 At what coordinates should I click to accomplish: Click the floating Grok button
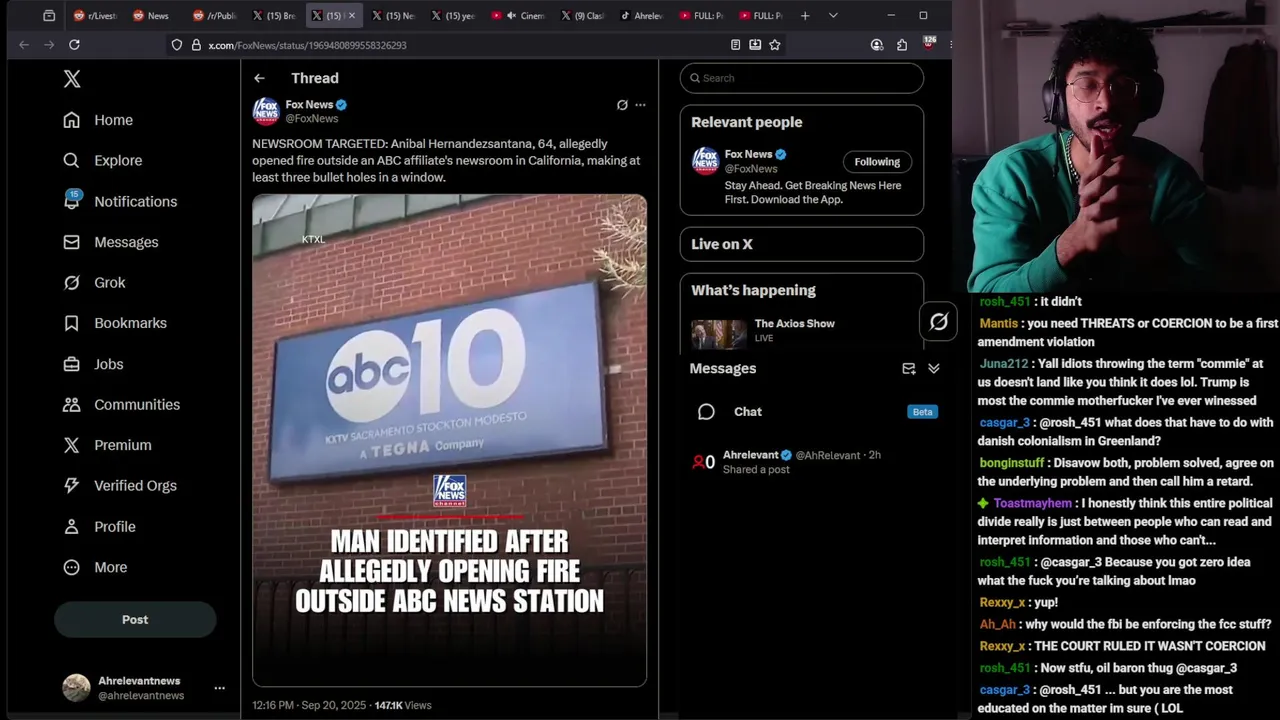point(938,321)
